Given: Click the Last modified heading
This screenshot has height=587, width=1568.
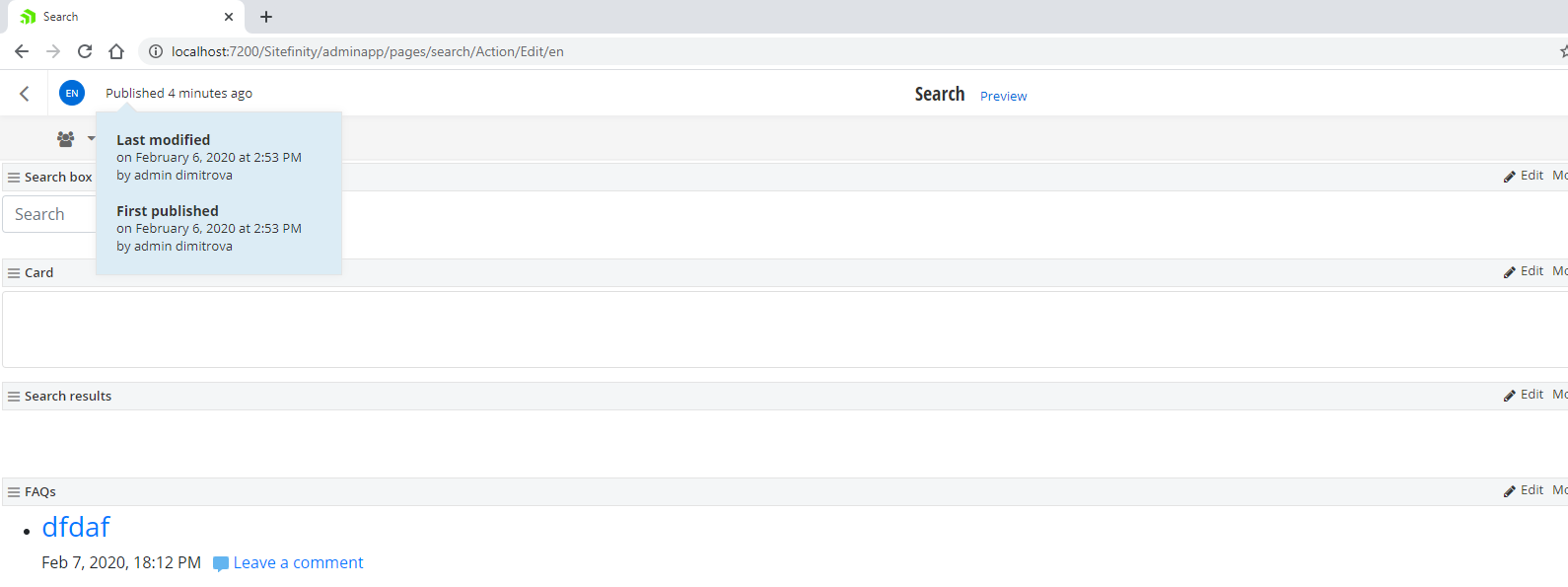Looking at the screenshot, I should 163,140.
